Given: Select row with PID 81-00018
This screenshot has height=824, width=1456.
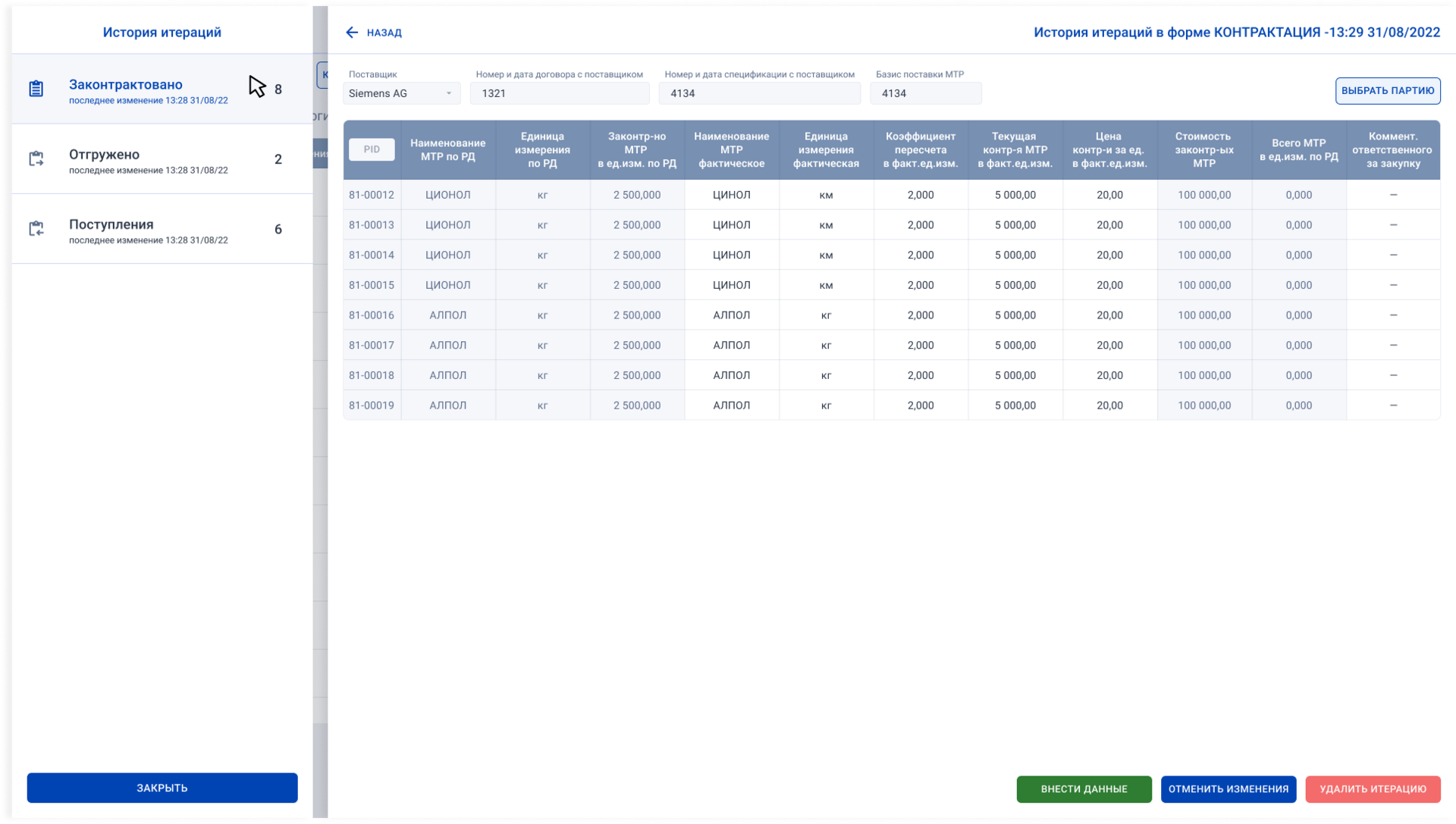Looking at the screenshot, I should (x=892, y=375).
